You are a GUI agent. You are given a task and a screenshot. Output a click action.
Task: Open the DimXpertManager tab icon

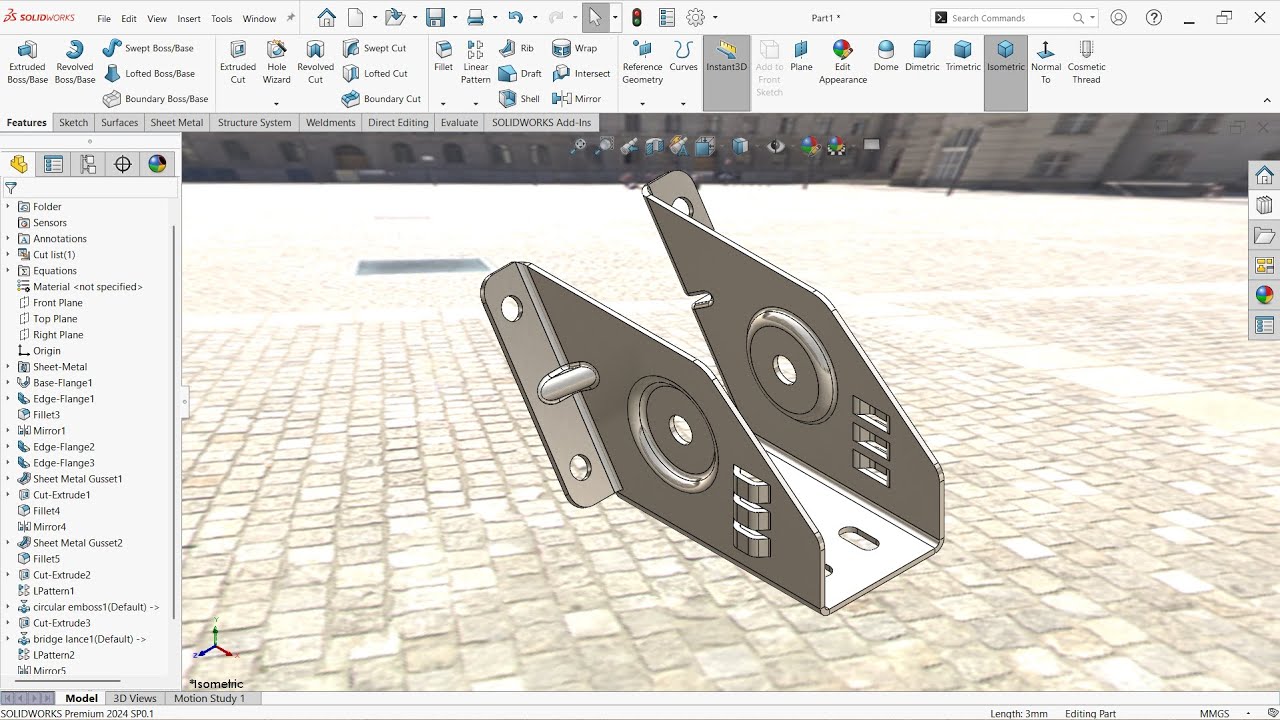click(x=123, y=165)
